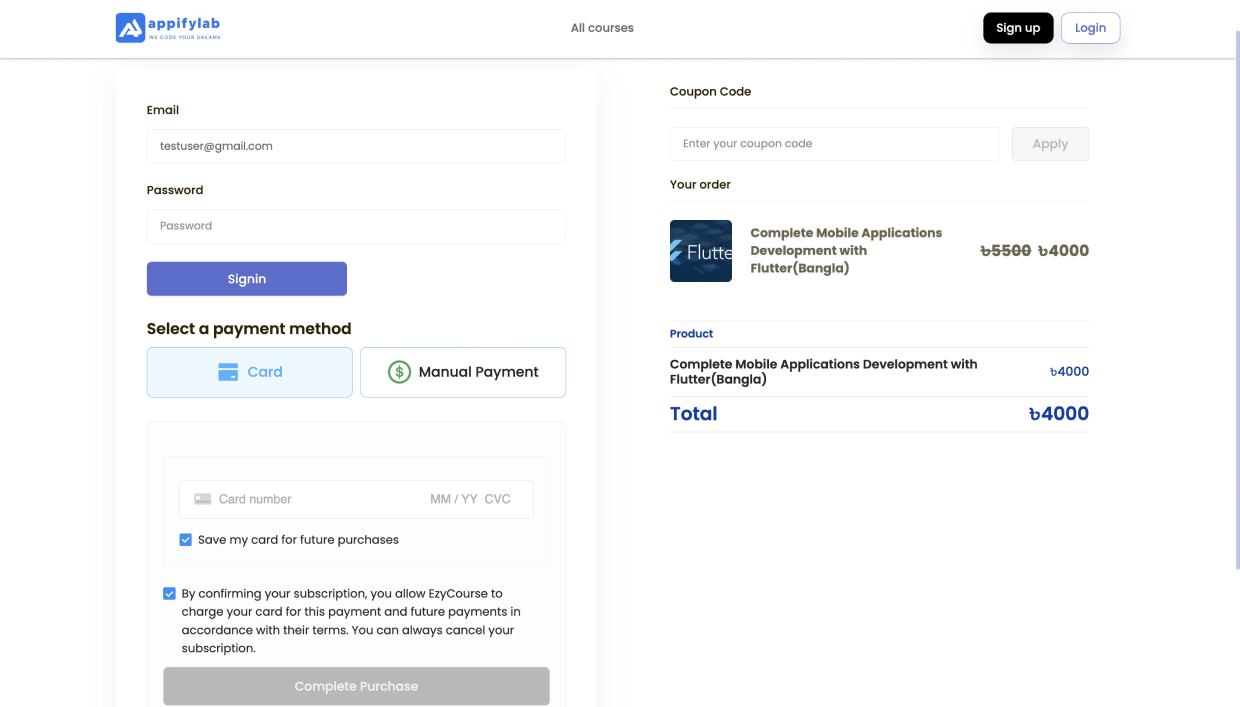This screenshot has width=1240, height=707.
Task: Select the Card payment method
Action: (x=250, y=372)
